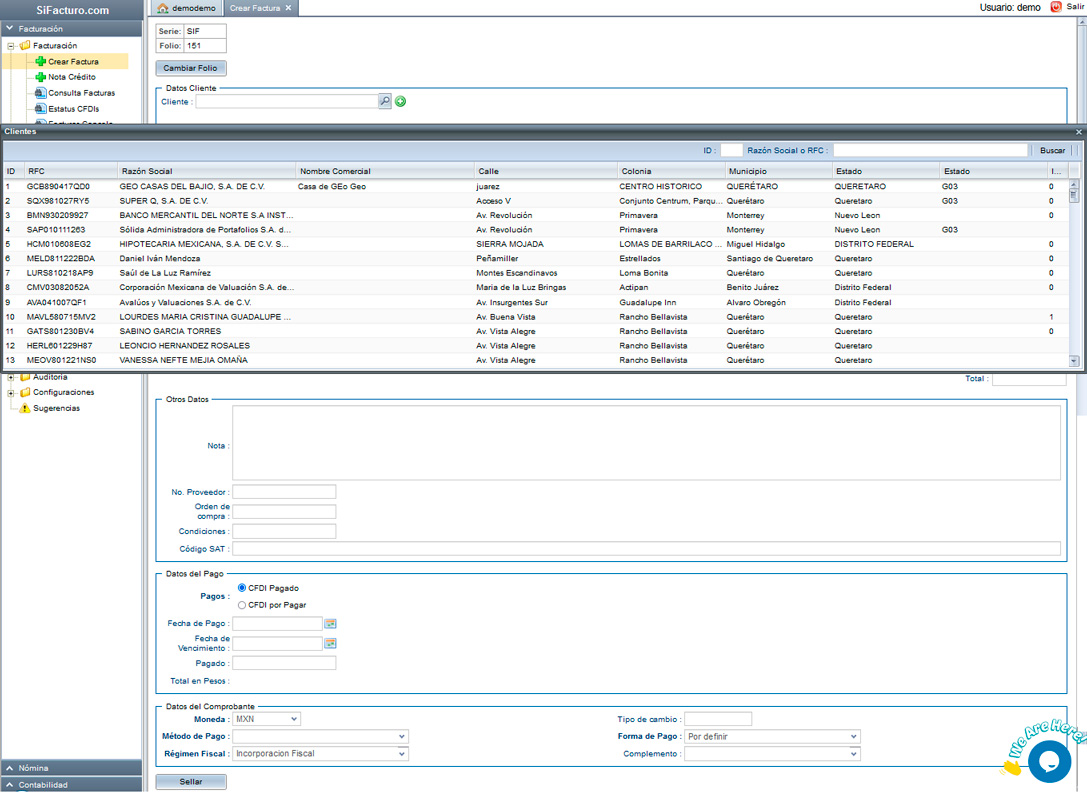Open Consulta Facturas in the sidebar

(x=82, y=93)
